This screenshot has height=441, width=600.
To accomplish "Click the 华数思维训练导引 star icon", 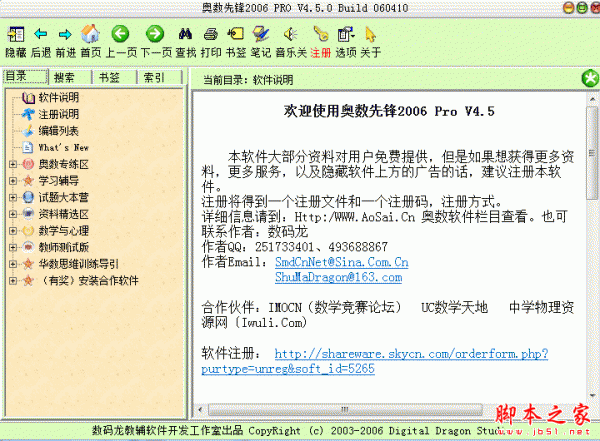I will point(28,264).
